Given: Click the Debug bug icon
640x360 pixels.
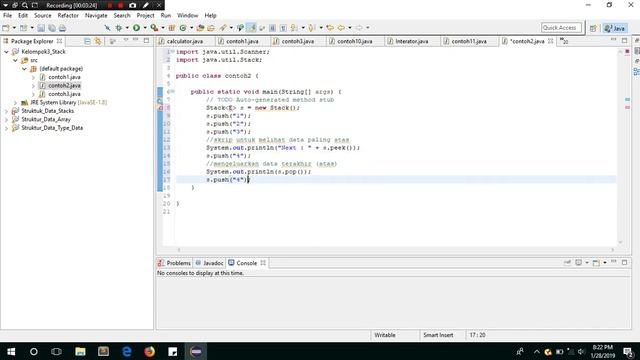Looking at the screenshot, I should (x=119, y=28).
